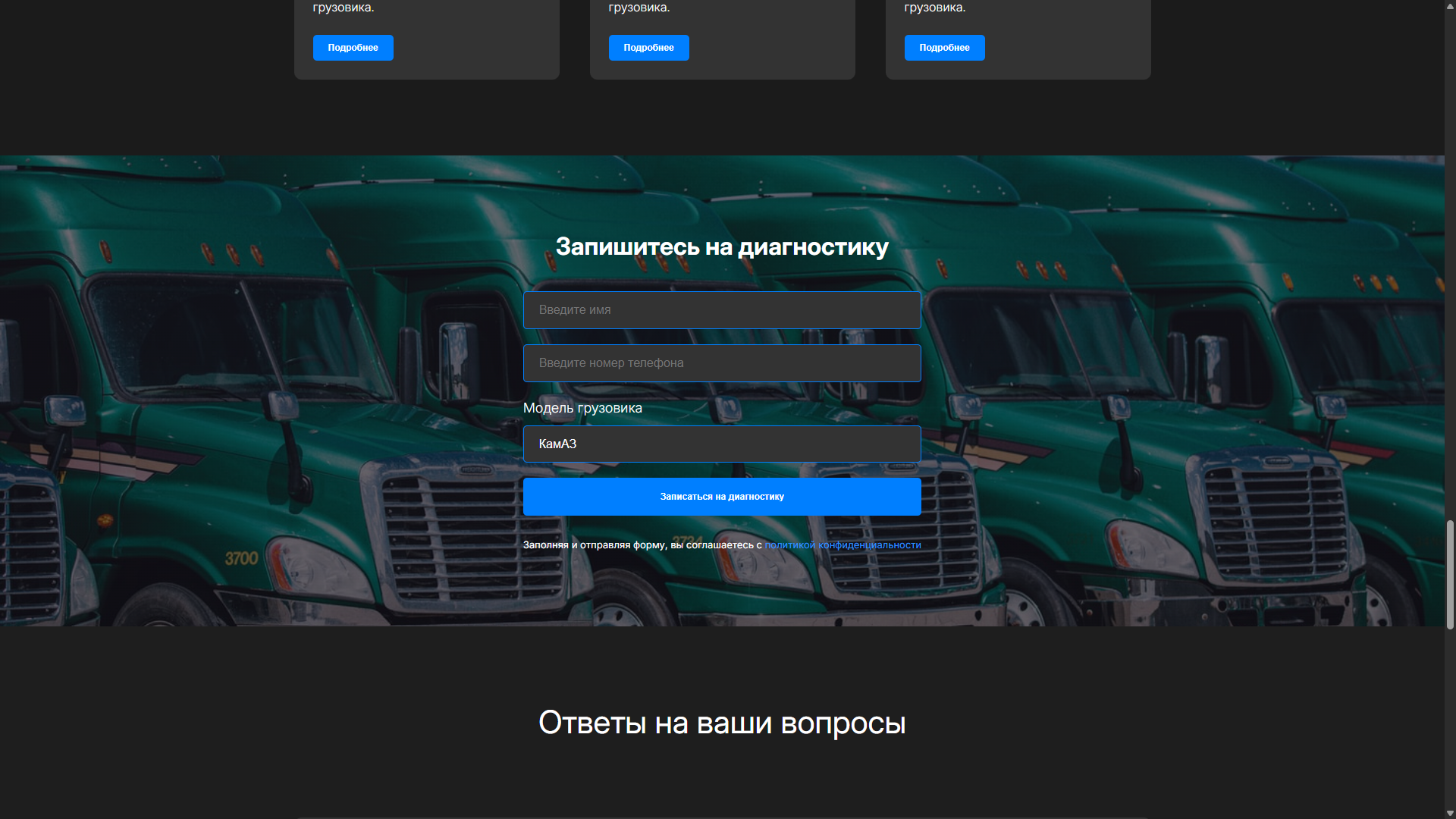The height and width of the screenshot is (819, 1456).
Task: Click the 'Подробнее' button in the first card
Action: point(353,48)
